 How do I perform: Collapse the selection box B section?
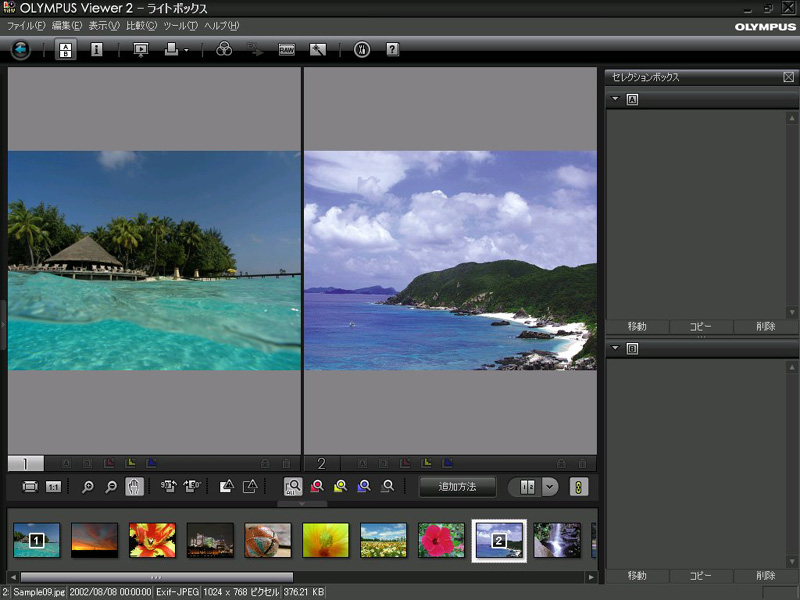[x=614, y=348]
